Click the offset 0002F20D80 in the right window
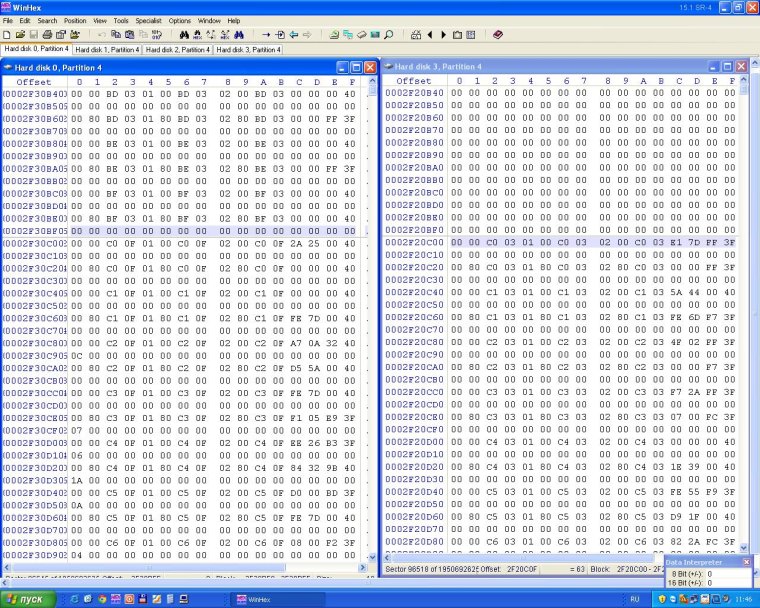This screenshot has height=608, width=760. pyautogui.click(x=414, y=542)
